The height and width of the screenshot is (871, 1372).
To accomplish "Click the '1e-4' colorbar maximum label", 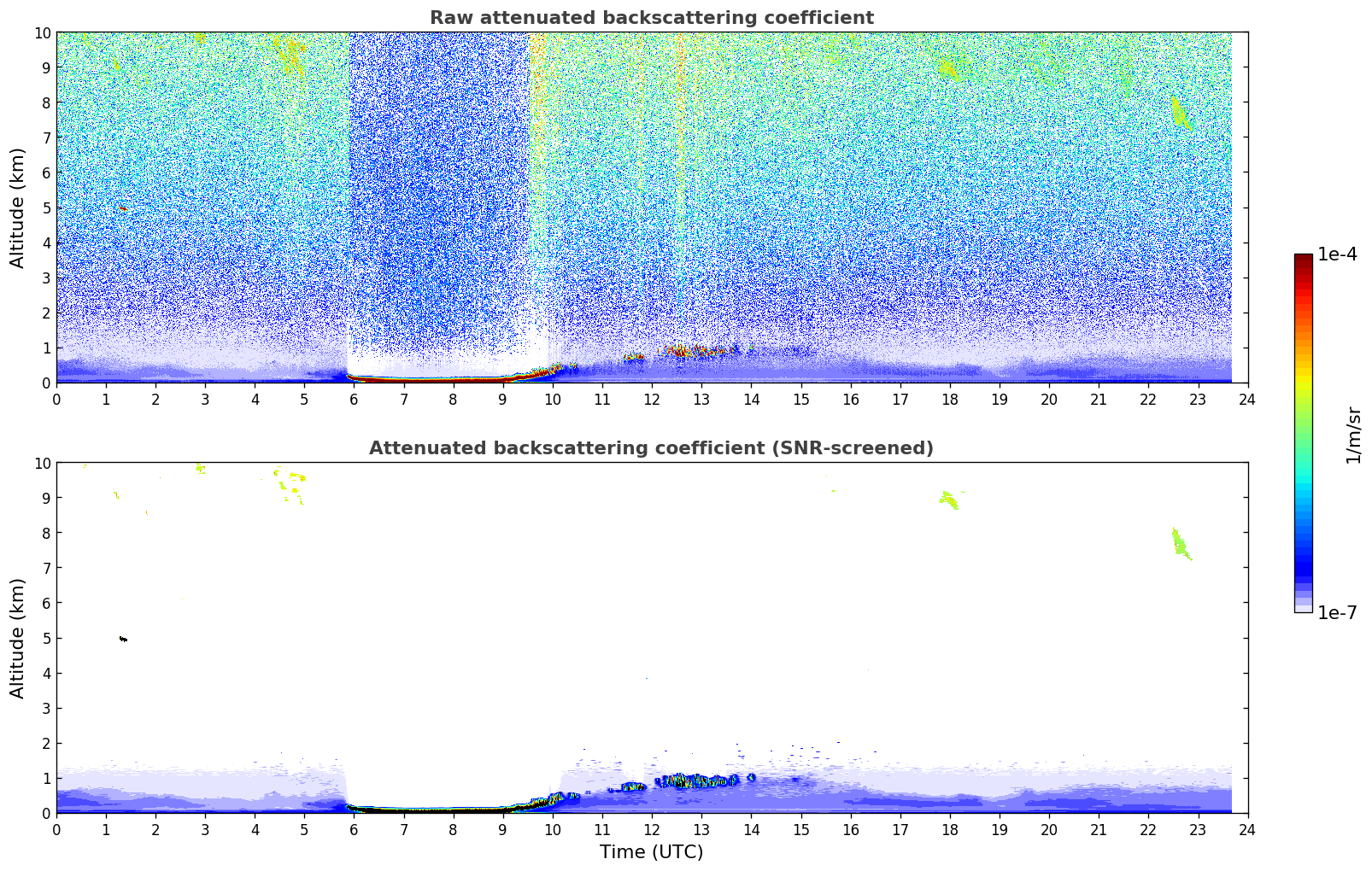I will 1337,254.
